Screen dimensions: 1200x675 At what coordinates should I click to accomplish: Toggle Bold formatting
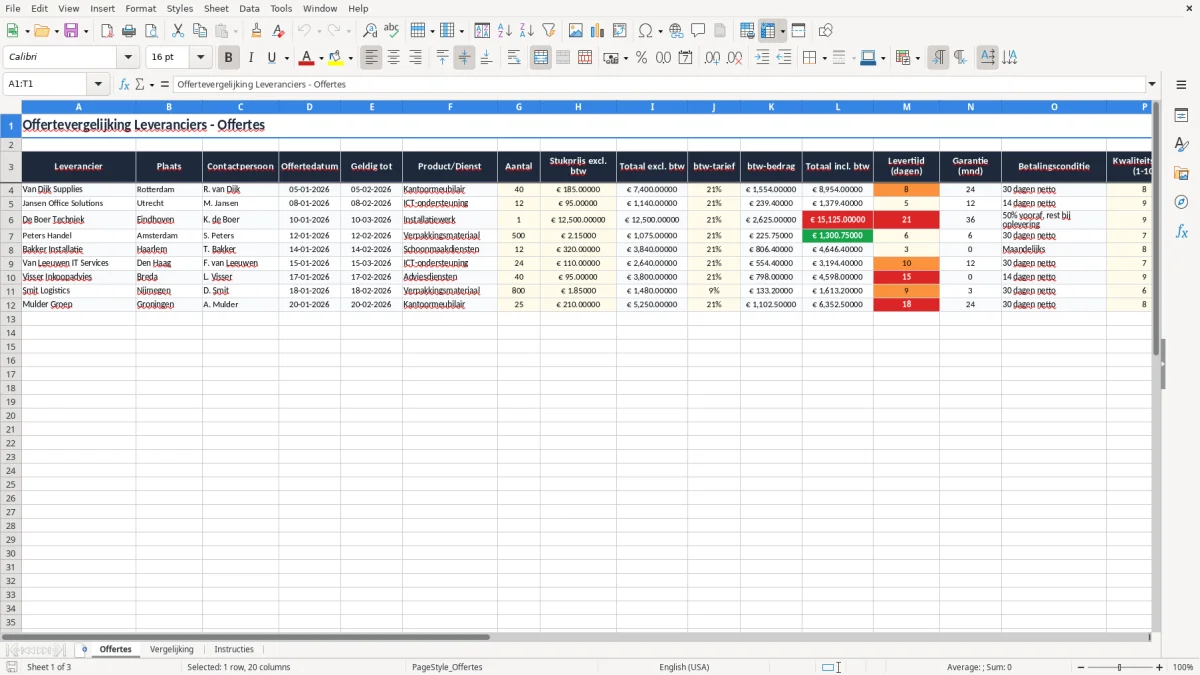[228, 58]
